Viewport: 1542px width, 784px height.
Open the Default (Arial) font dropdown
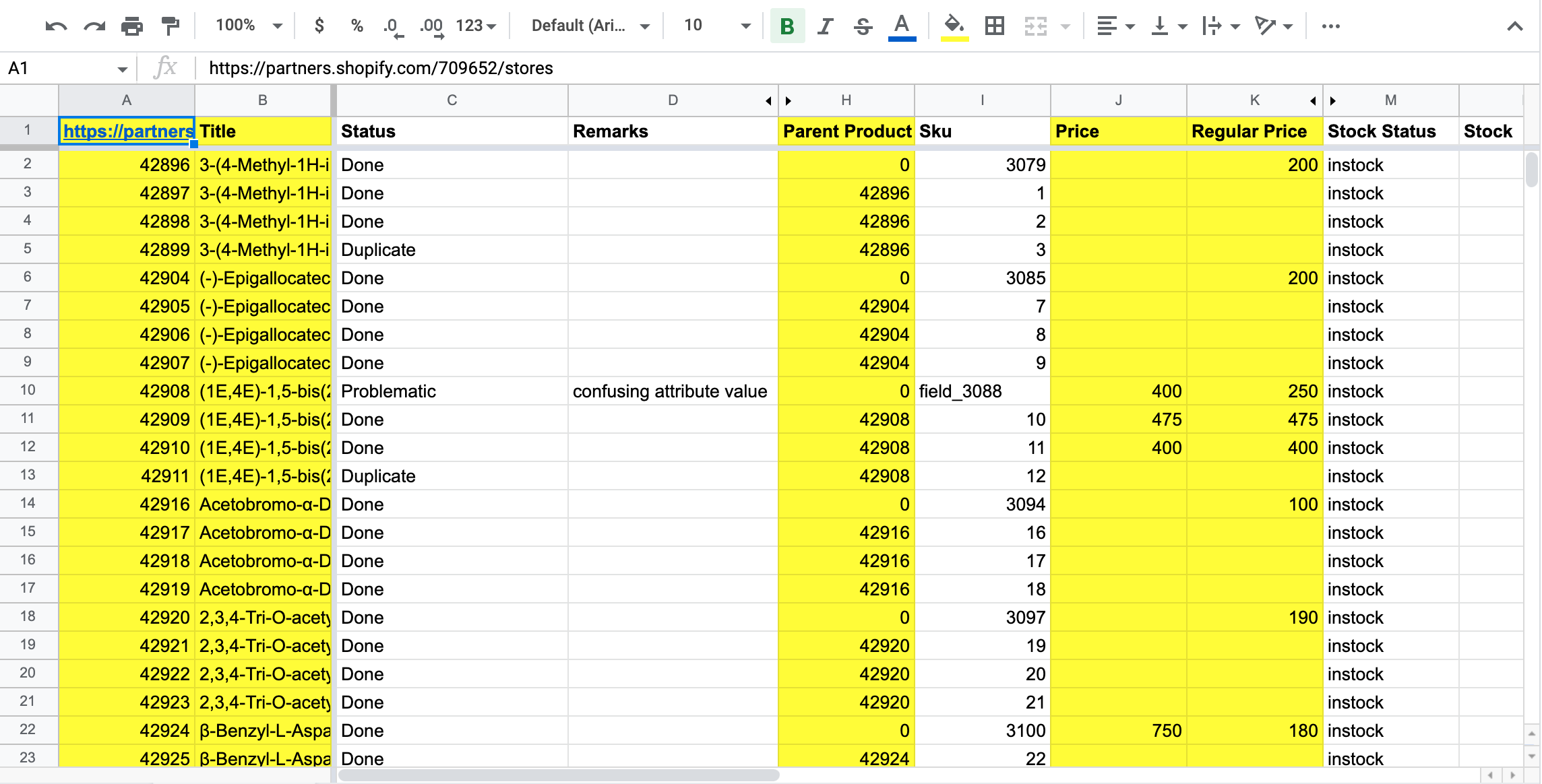click(x=590, y=26)
